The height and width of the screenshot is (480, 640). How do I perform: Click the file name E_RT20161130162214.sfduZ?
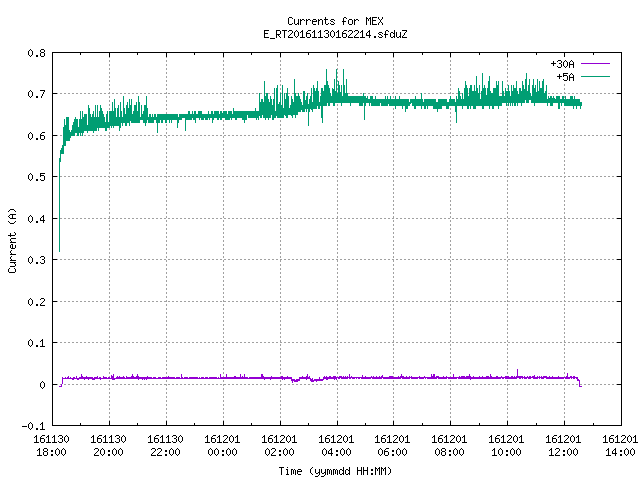[x=335, y=34]
